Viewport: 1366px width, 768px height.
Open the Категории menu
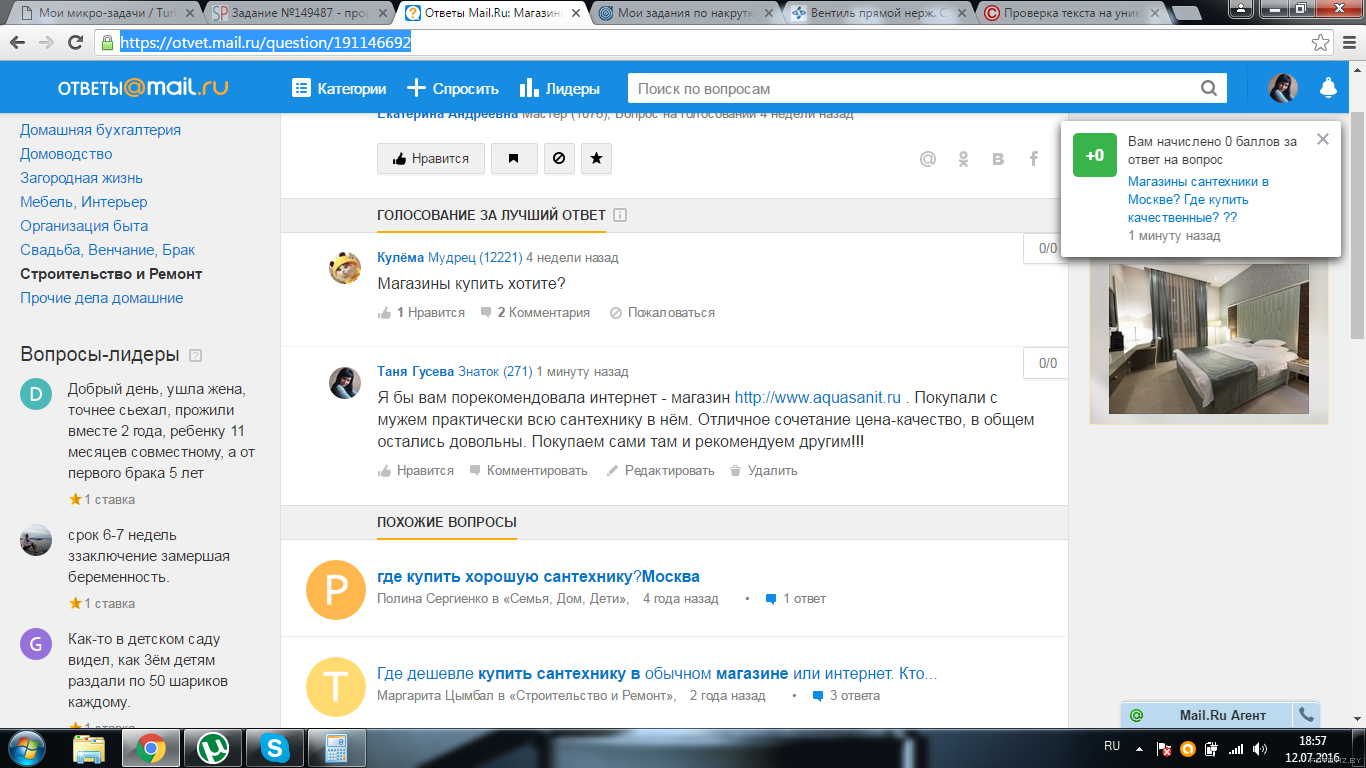[339, 88]
